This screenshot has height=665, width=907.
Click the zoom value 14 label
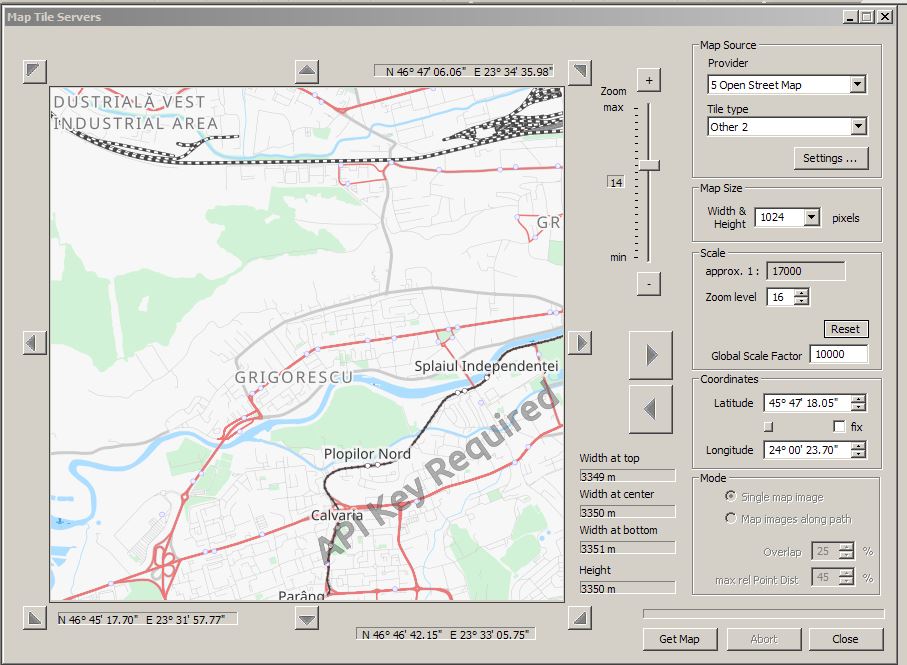click(615, 183)
